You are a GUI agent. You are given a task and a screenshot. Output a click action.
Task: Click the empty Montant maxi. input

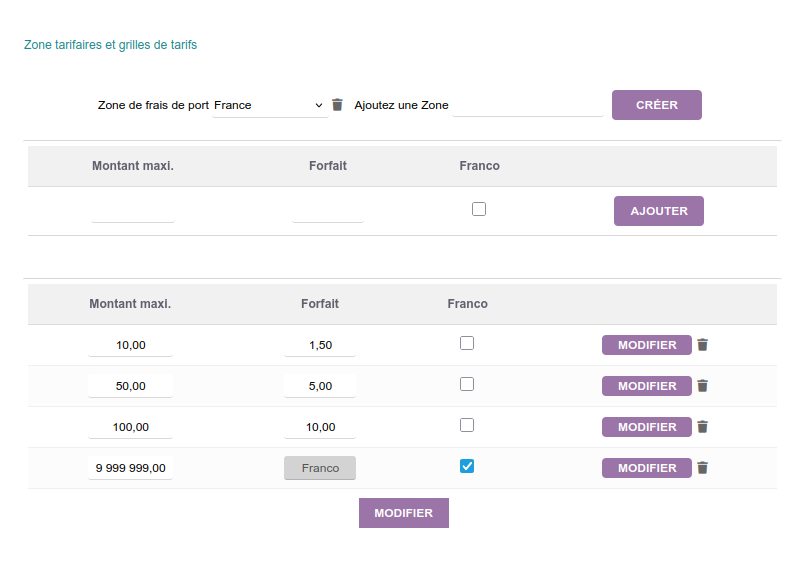pos(132,211)
